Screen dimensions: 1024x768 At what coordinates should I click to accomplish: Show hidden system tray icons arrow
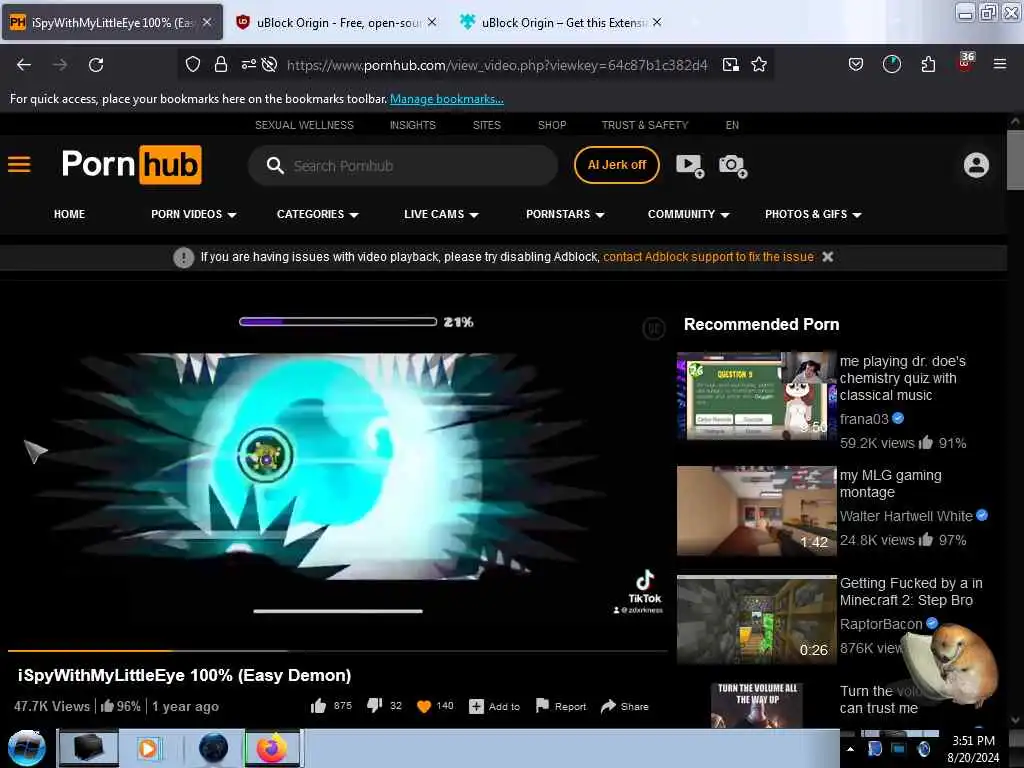pos(850,749)
